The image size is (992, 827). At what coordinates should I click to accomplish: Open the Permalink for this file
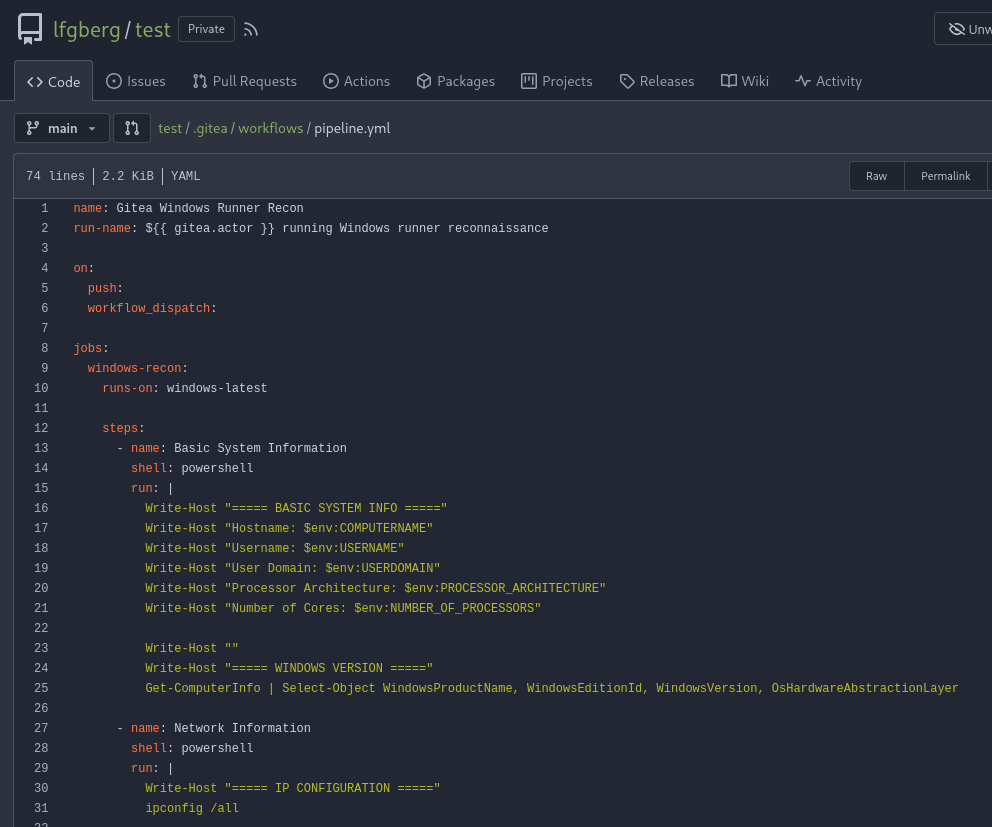945,175
